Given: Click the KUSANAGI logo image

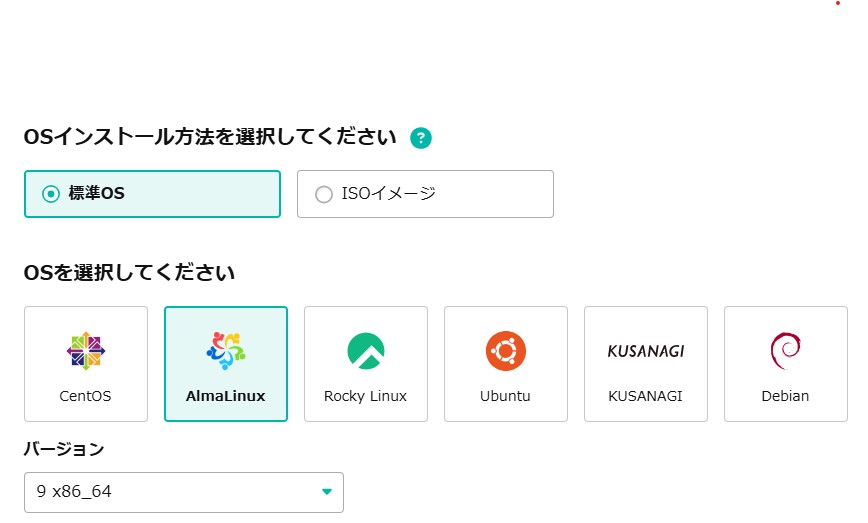Looking at the screenshot, I should pos(645,351).
